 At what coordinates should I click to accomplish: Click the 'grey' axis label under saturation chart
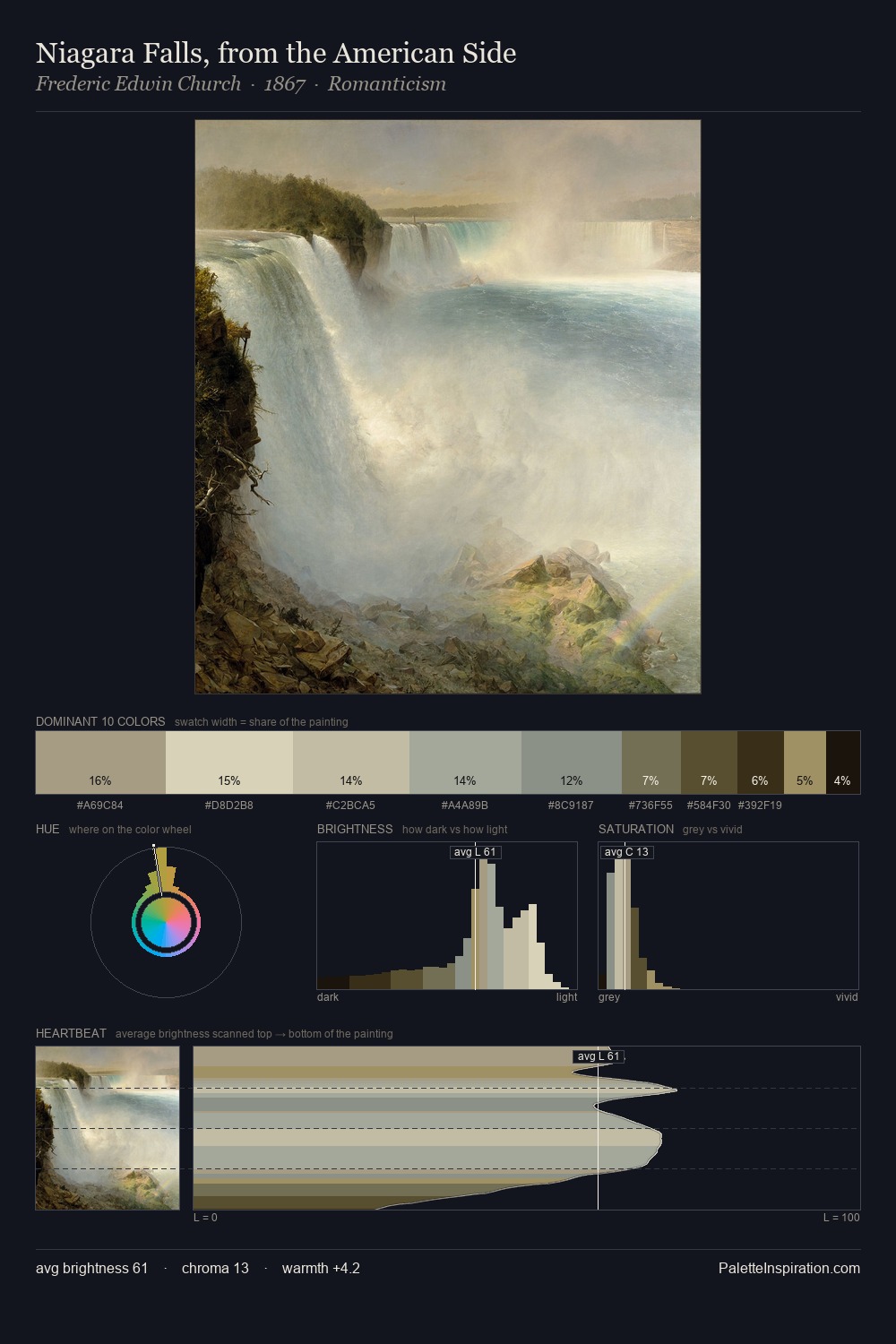tap(609, 997)
